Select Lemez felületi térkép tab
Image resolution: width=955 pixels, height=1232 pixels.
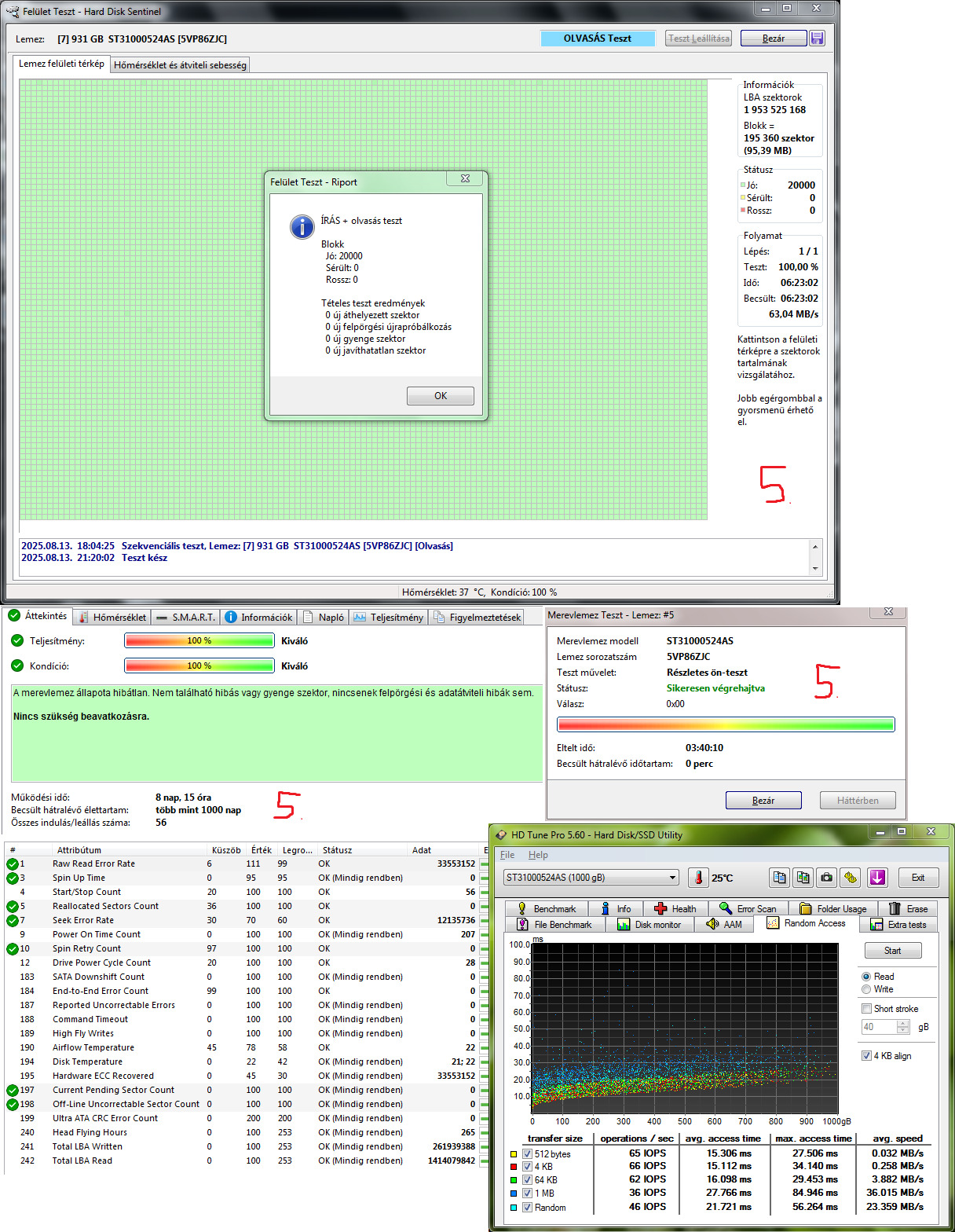point(61,64)
